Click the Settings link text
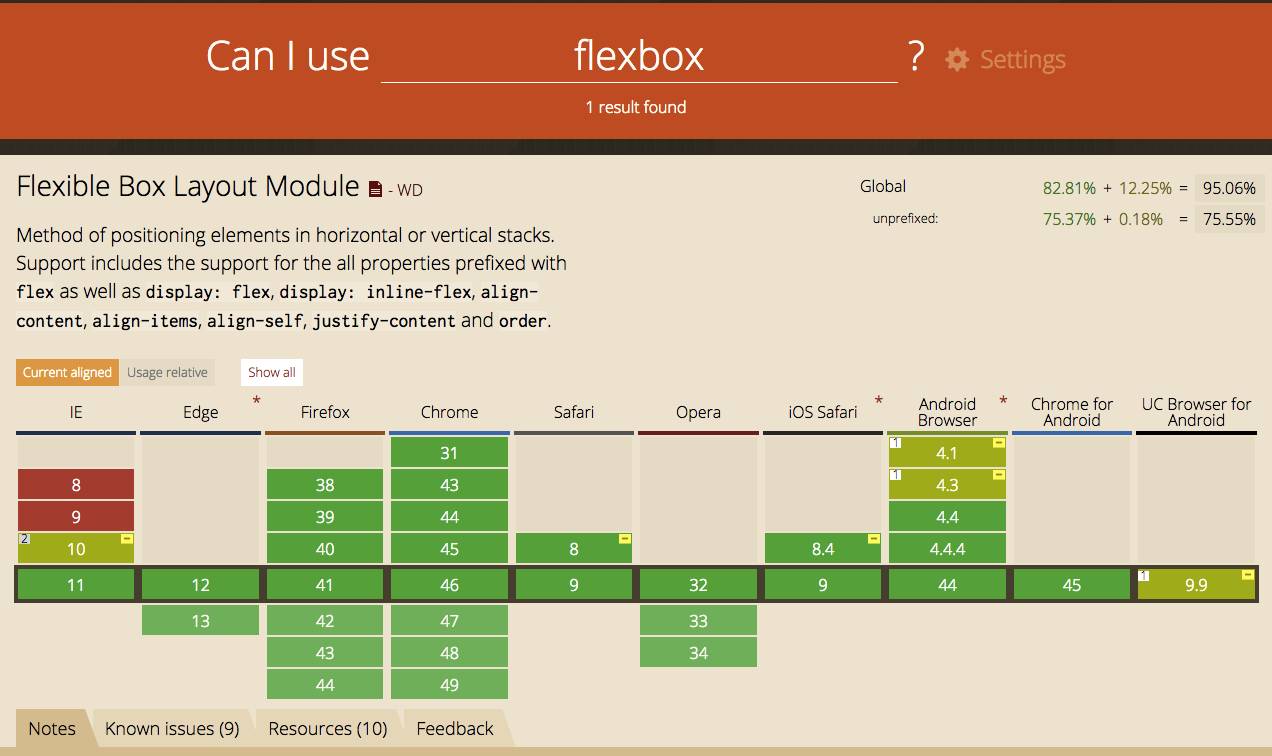Screen dimensions: 1272x756 pos(1022,60)
